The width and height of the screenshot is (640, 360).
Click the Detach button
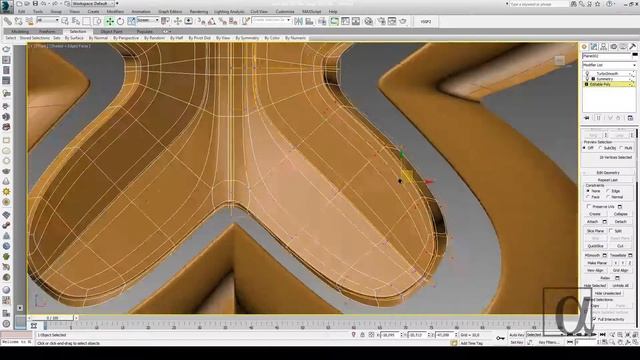point(620,222)
